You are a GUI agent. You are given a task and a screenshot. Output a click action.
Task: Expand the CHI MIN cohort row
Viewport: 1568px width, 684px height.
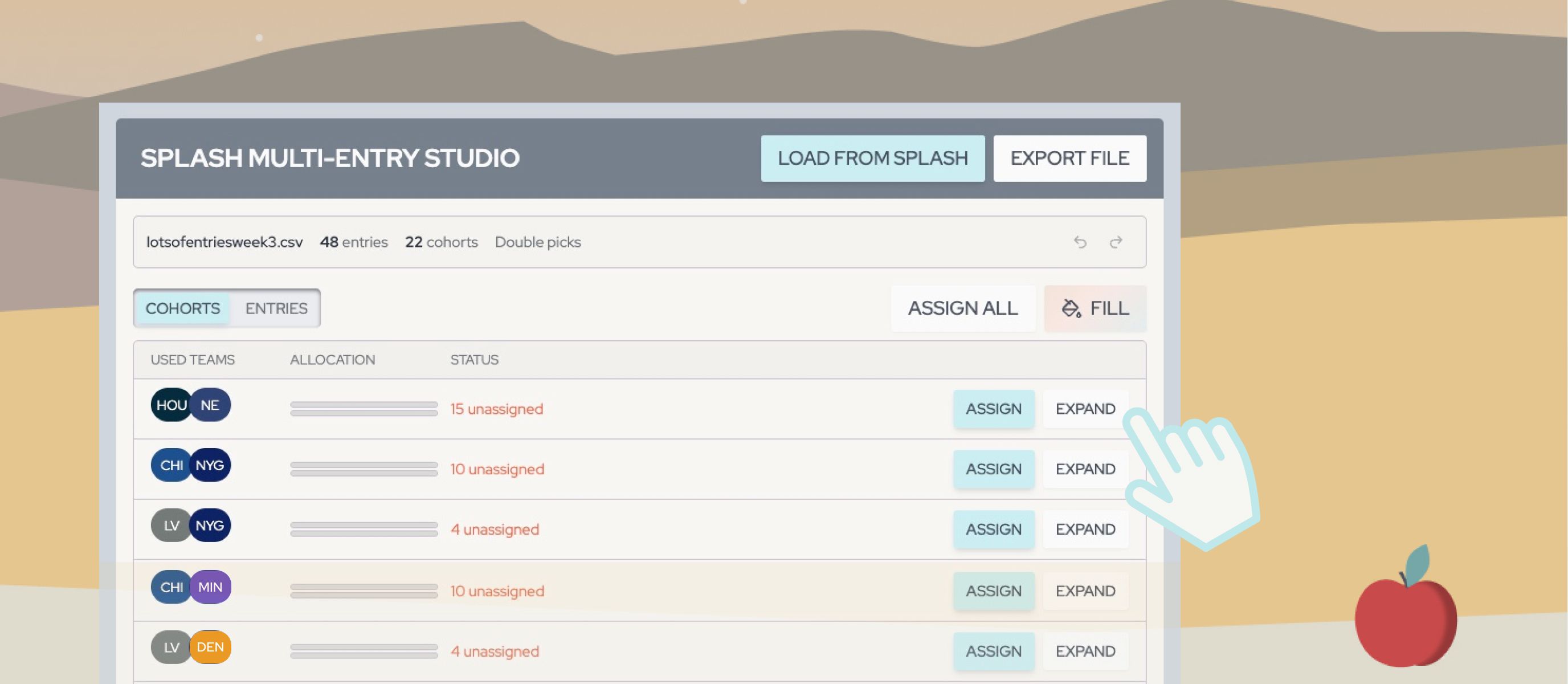click(x=1085, y=591)
